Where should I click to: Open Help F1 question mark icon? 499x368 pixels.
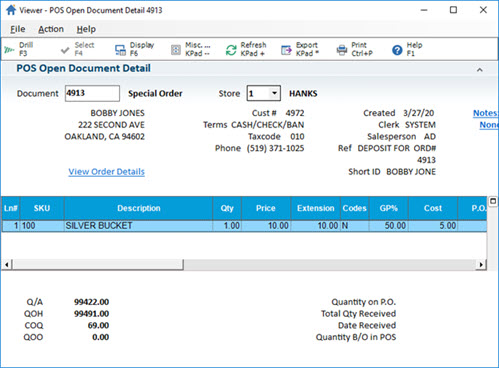tap(397, 50)
